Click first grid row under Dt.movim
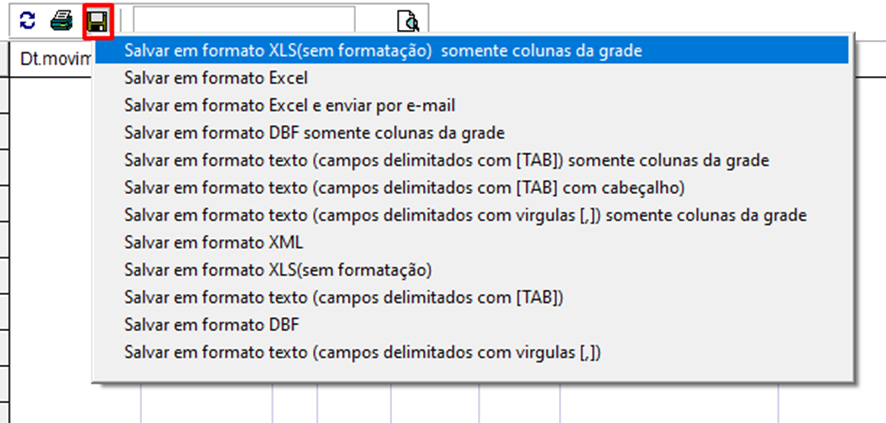Screen dimensions: 886x423 (x=50, y=92)
